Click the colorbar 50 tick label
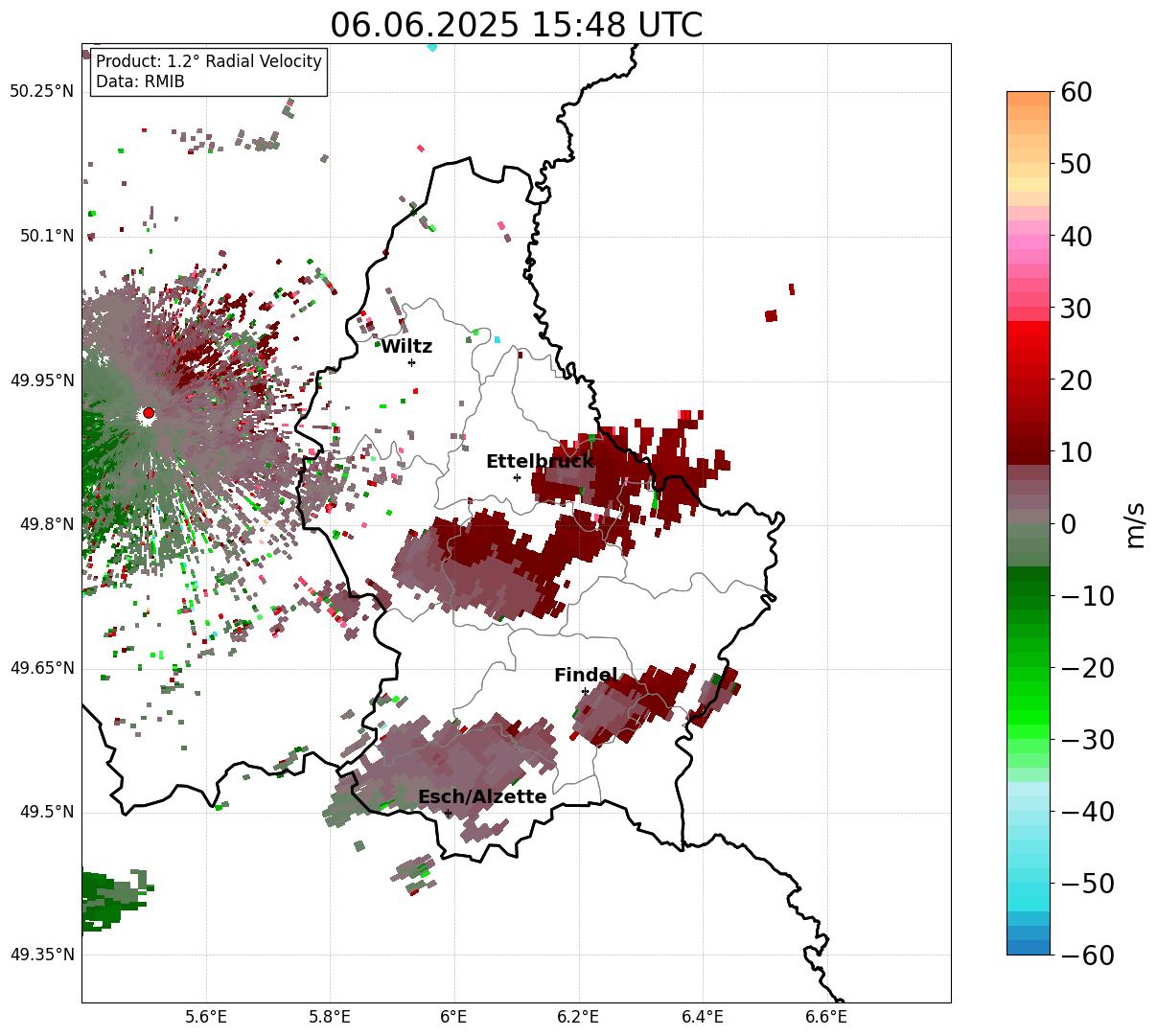 1075,164
